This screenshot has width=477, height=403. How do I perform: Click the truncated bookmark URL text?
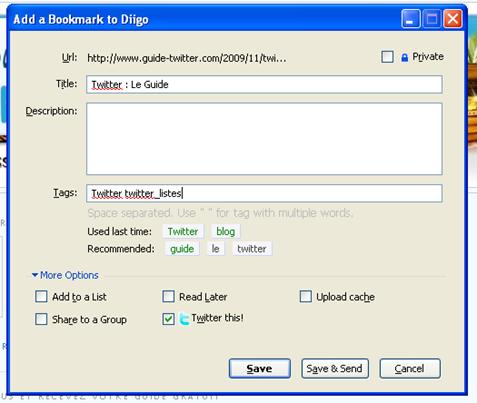(x=187, y=58)
